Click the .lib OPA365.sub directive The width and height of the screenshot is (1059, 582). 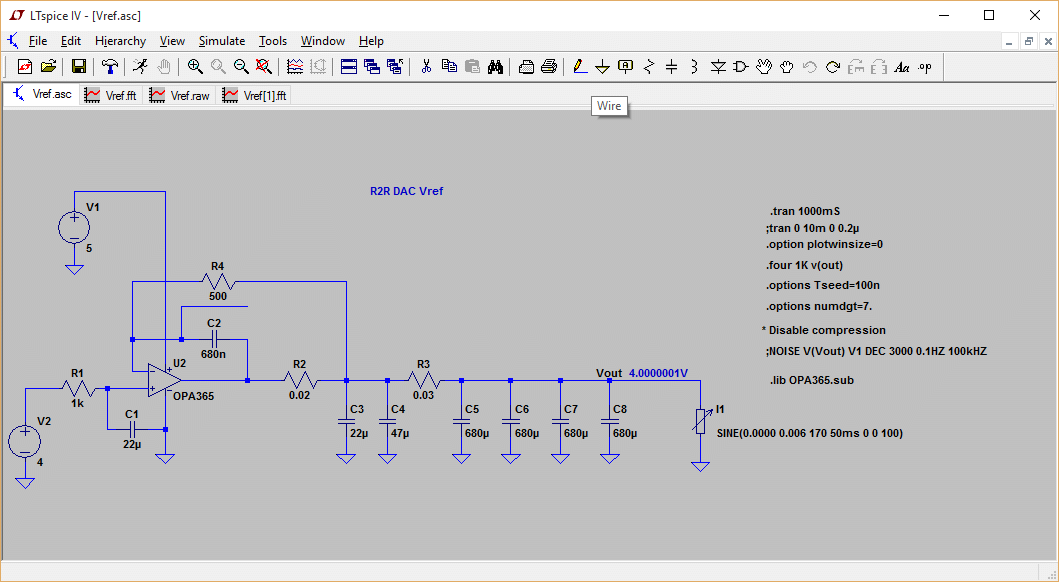click(811, 380)
